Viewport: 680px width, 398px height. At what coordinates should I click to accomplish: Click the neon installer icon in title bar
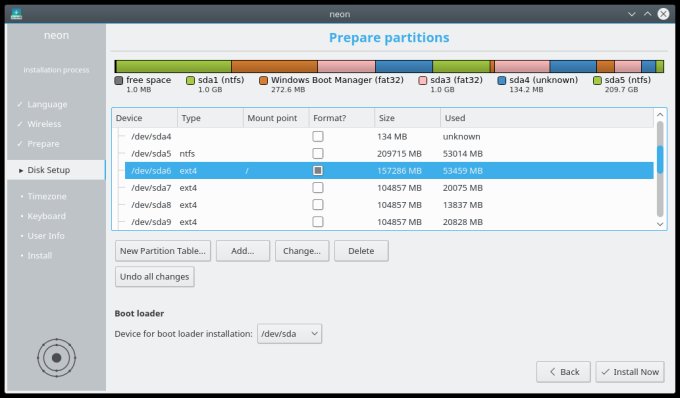tap(16, 14)
